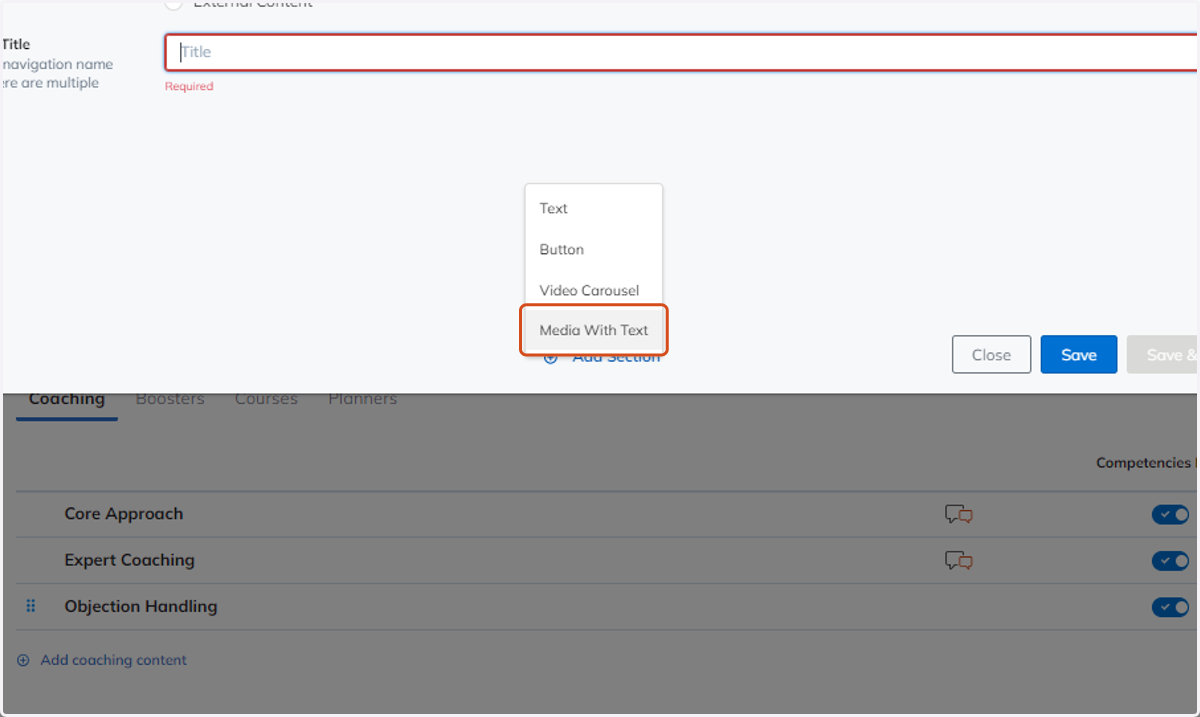Open Expert Coaching comments icon

959,560
